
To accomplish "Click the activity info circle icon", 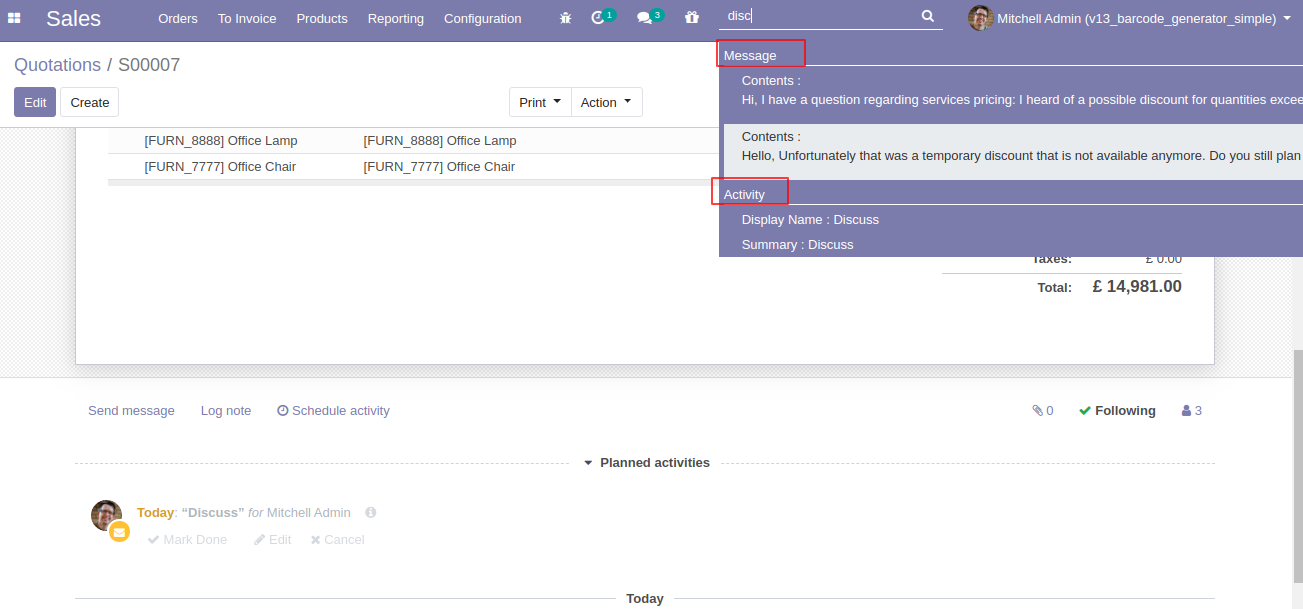I will pyautogui.click(x=370, y=513).
